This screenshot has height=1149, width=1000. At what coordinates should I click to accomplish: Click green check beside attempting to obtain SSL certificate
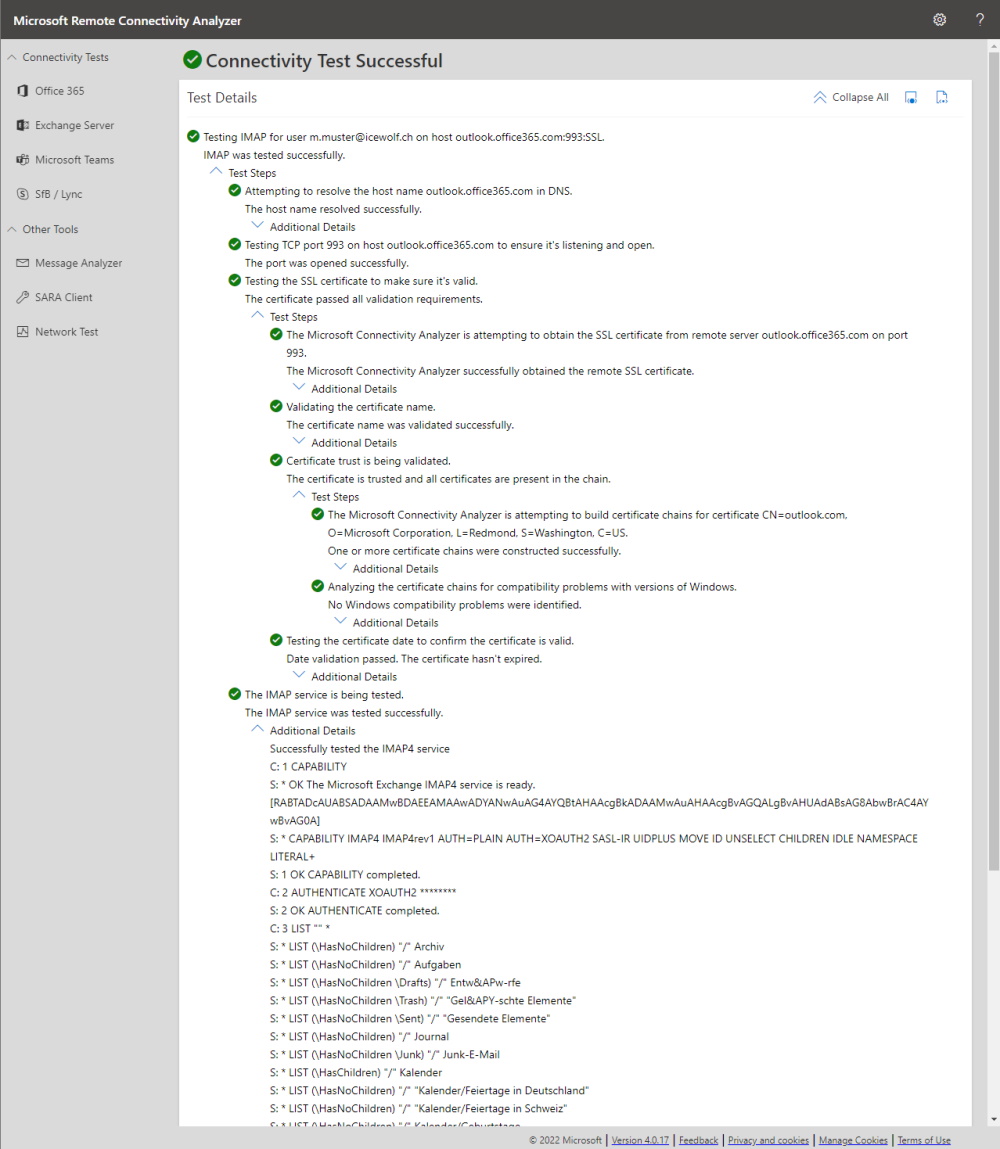tap(276, 335)
